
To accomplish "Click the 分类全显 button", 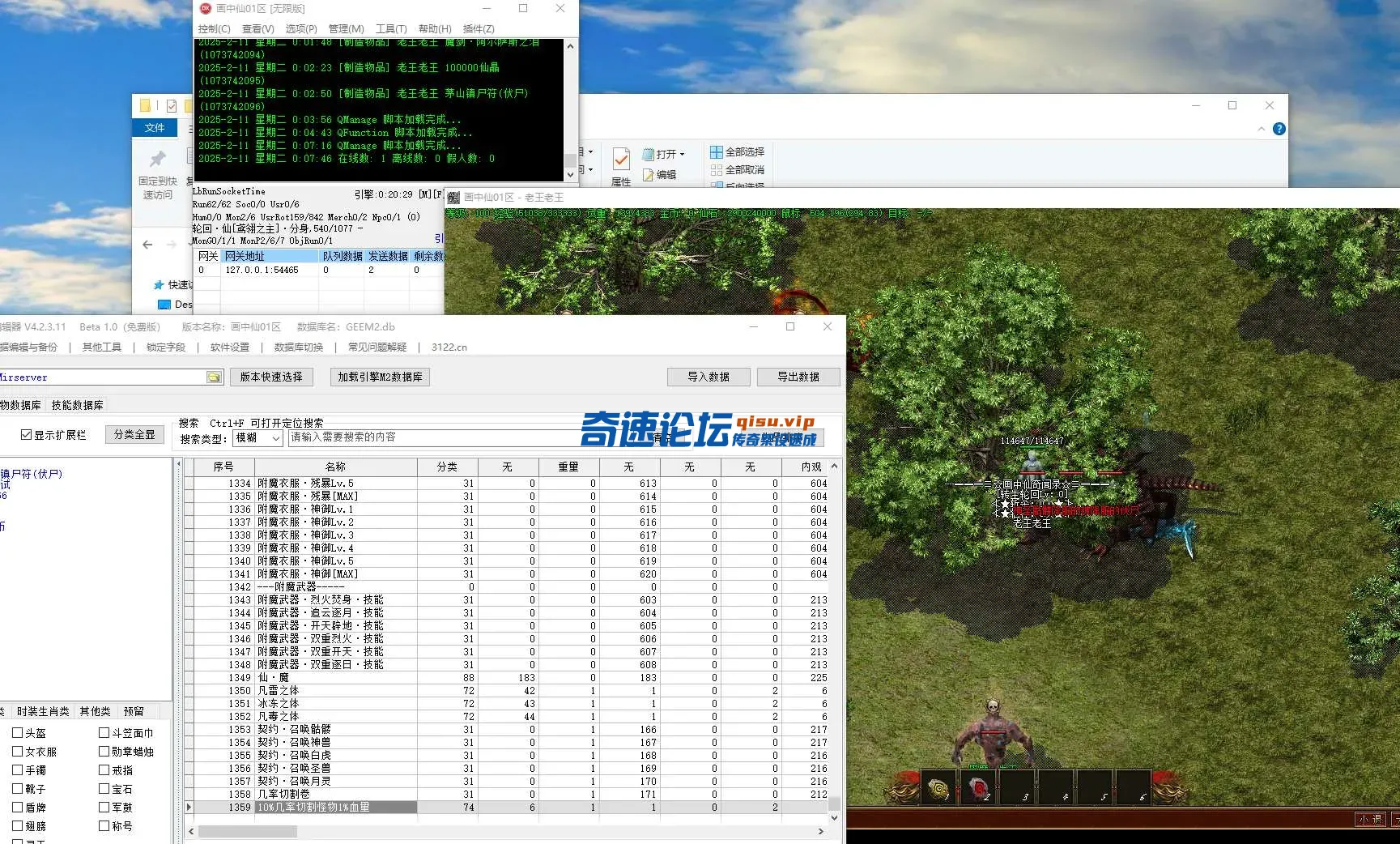I will pyautogui.click(x=134, y=435).
